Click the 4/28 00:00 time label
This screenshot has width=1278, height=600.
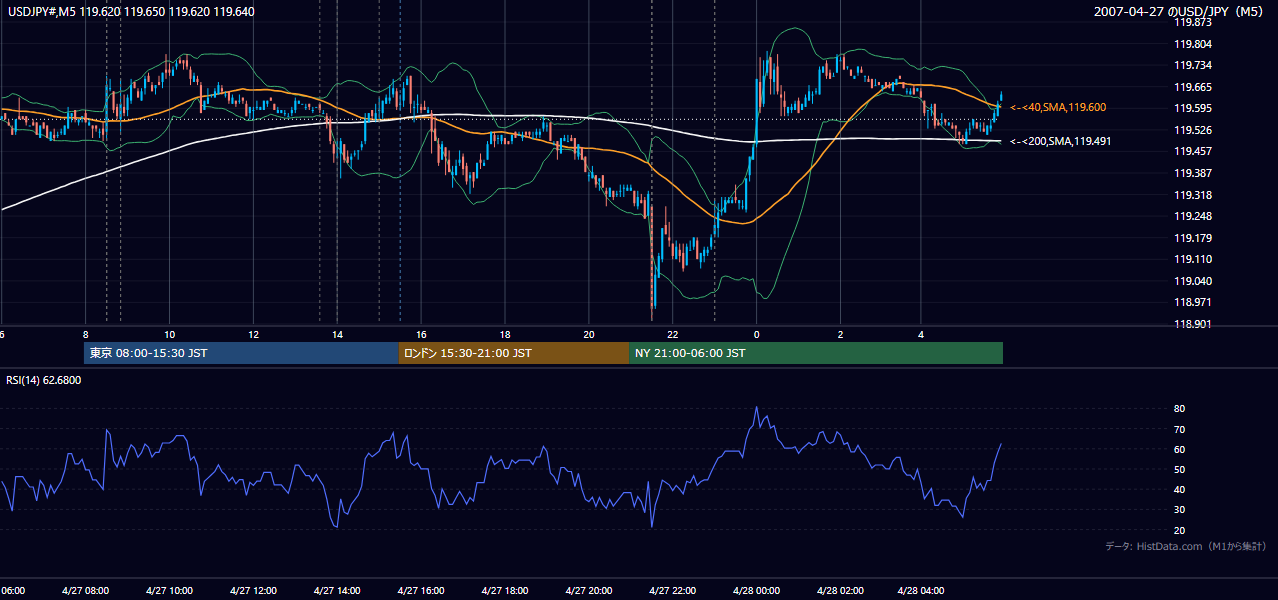pos(756,591)
